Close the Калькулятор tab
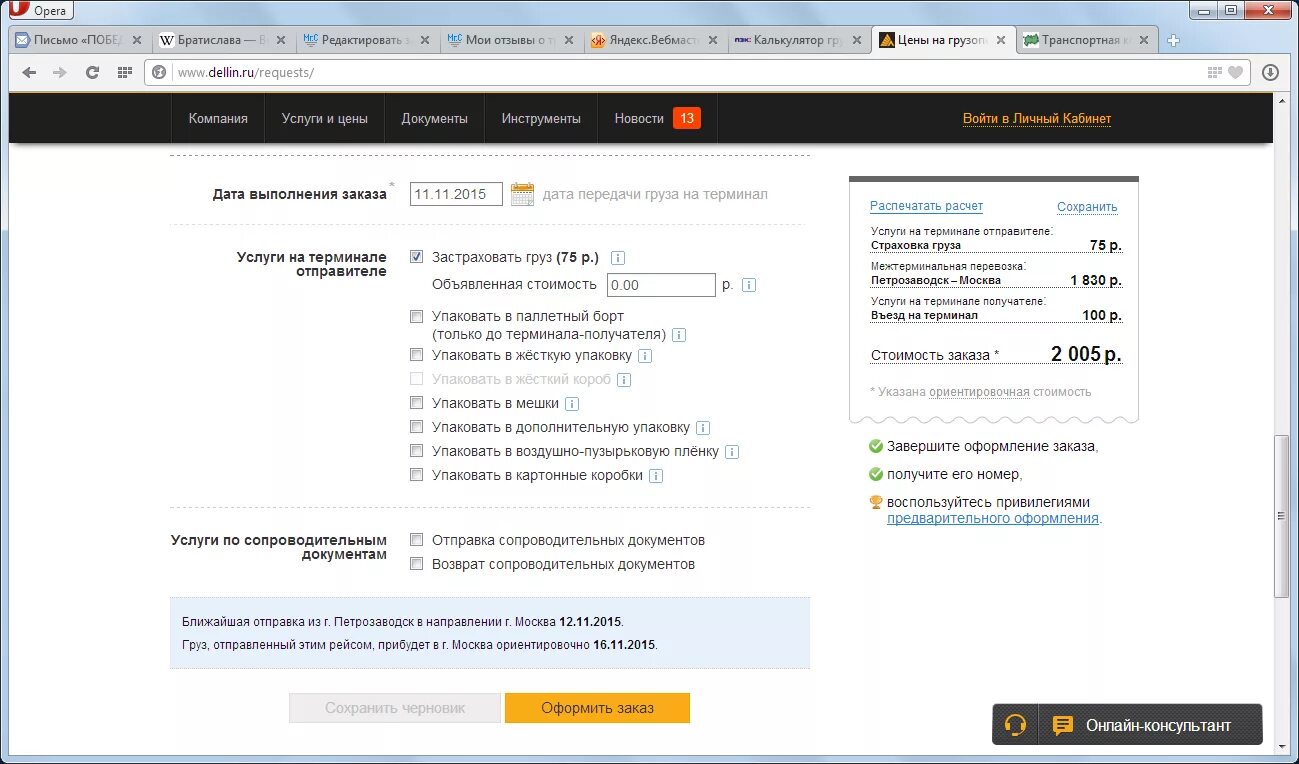The height and width of the screenshot is (764, 1299). point(857,41)
